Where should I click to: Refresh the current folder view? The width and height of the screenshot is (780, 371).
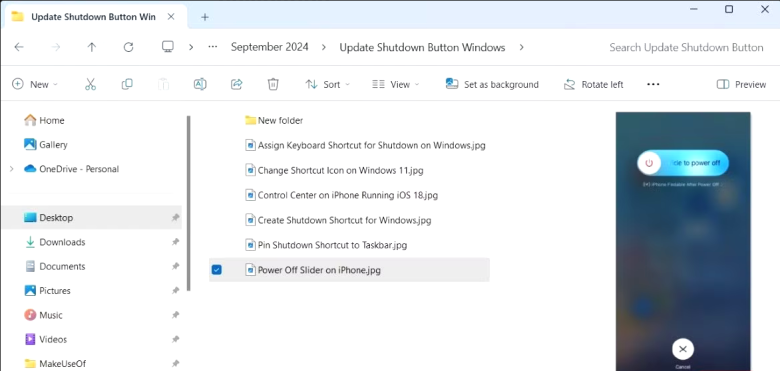[128, 47]
